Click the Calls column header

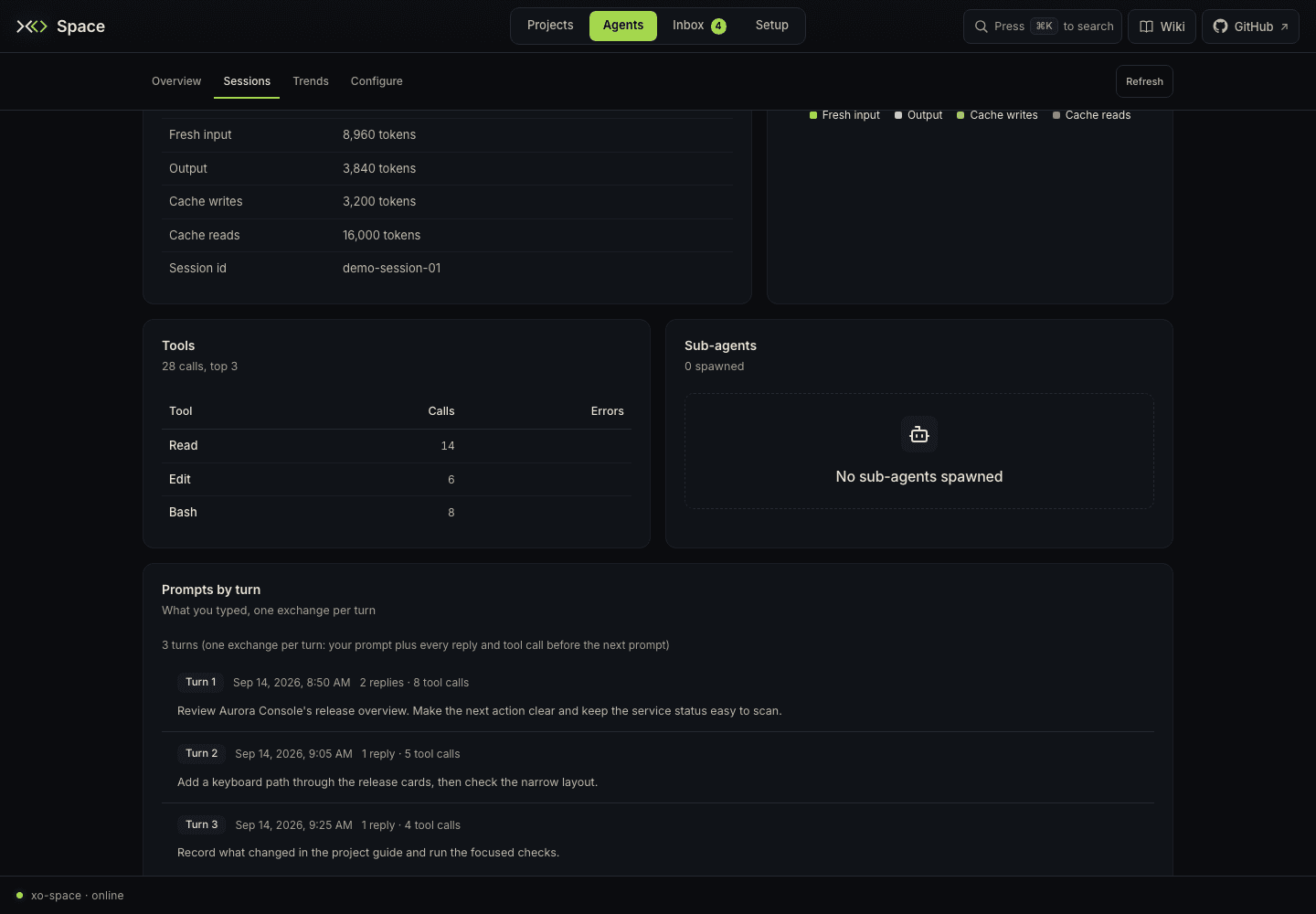[441, 411]
